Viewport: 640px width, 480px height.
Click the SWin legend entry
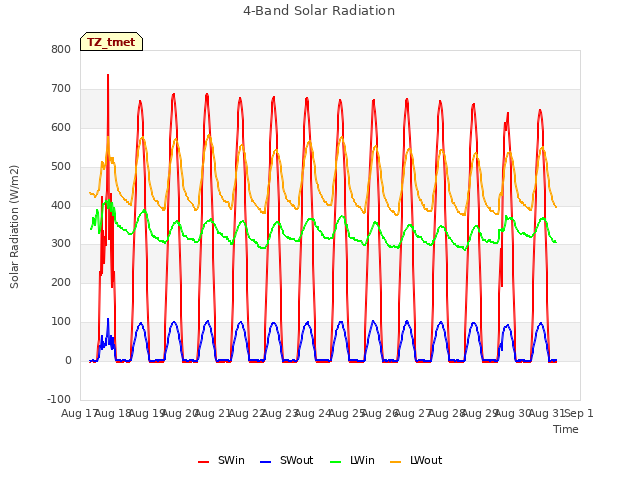221,460
